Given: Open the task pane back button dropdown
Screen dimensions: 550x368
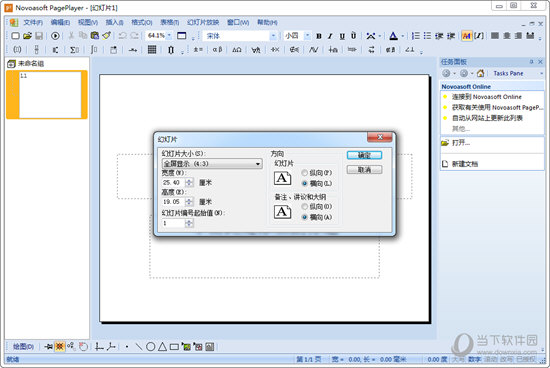Looking at the screenshot, I should (454, 73).
